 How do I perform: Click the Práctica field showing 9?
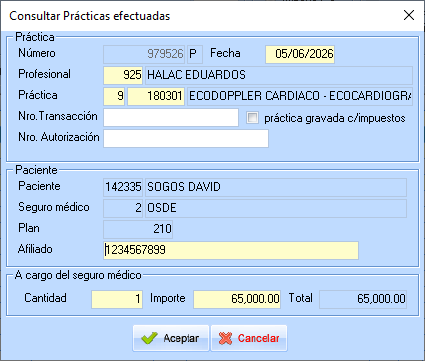(114, 96)
